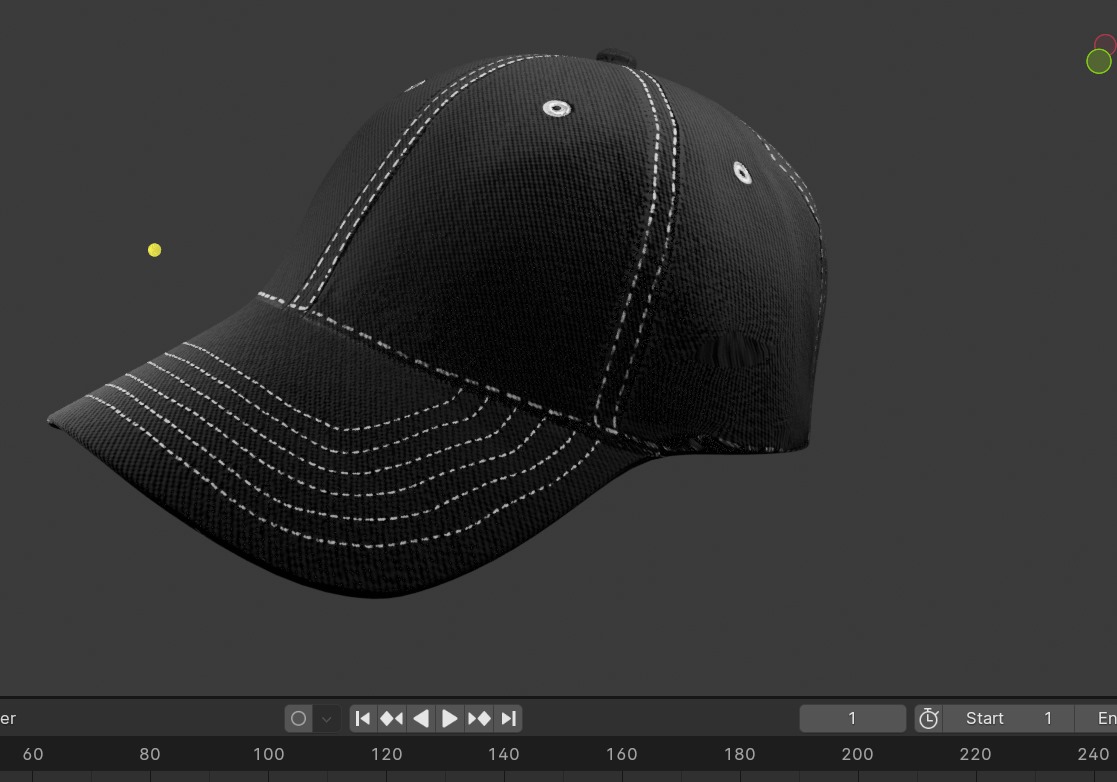Toggle the auto keying record button
This screenshot has height=782, width=1117.
coord(298,718)
